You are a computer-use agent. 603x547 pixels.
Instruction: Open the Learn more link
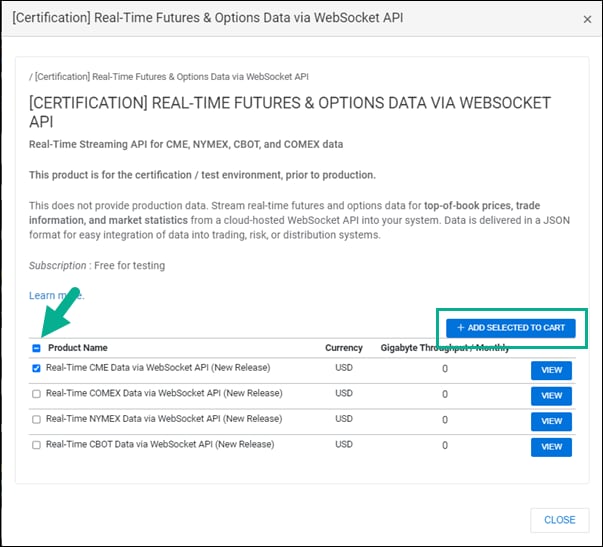[56, 296]
